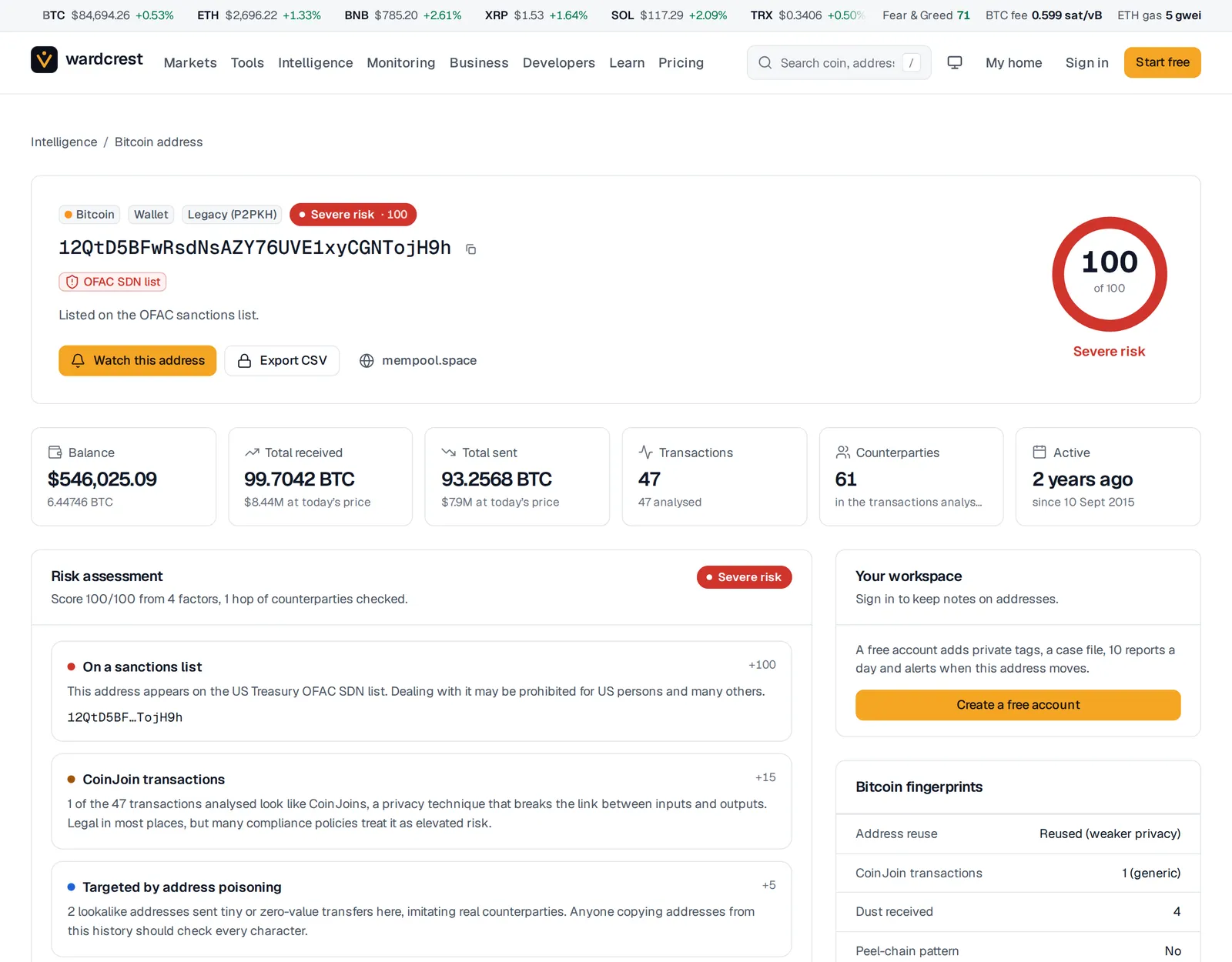This screenshot has height=962, width=1232.
Task: Click the ETH $2,696.22 ticker
Action: click(x=259, y=15)
